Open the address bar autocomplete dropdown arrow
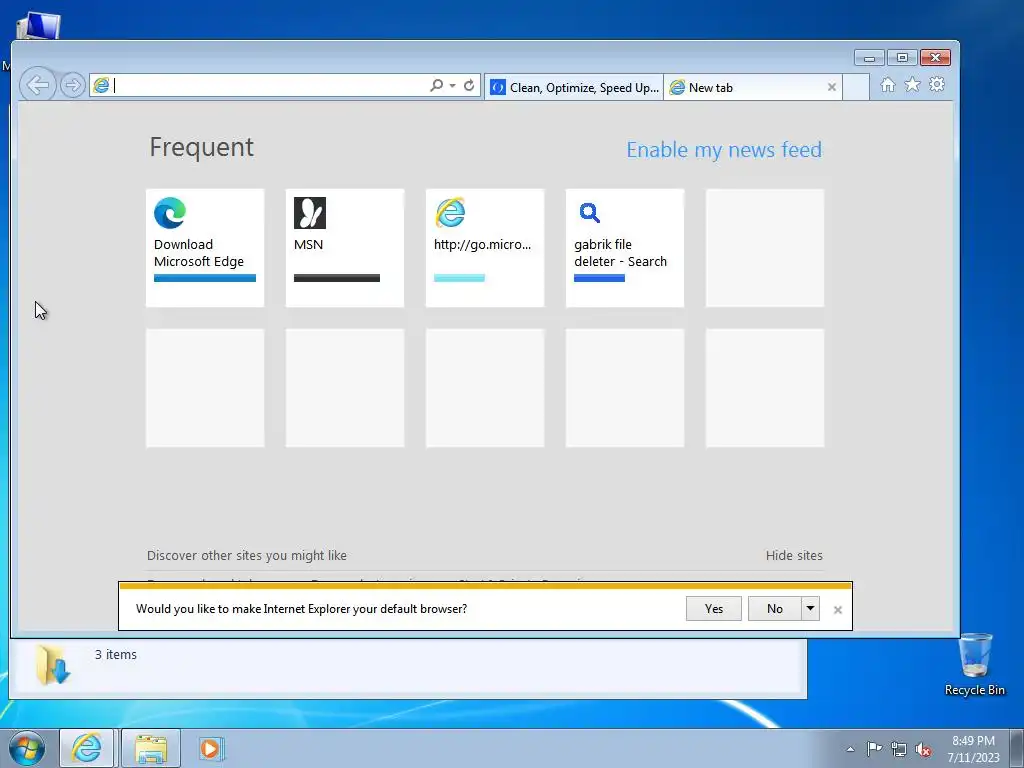Image resolution: width=1024 pixels, height=768 pixels. 452,86
